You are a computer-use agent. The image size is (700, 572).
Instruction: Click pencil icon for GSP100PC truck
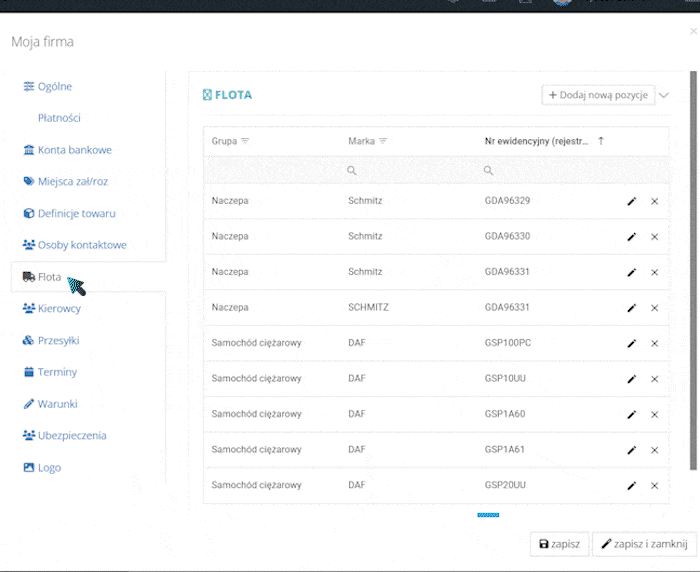coord(631,343)
